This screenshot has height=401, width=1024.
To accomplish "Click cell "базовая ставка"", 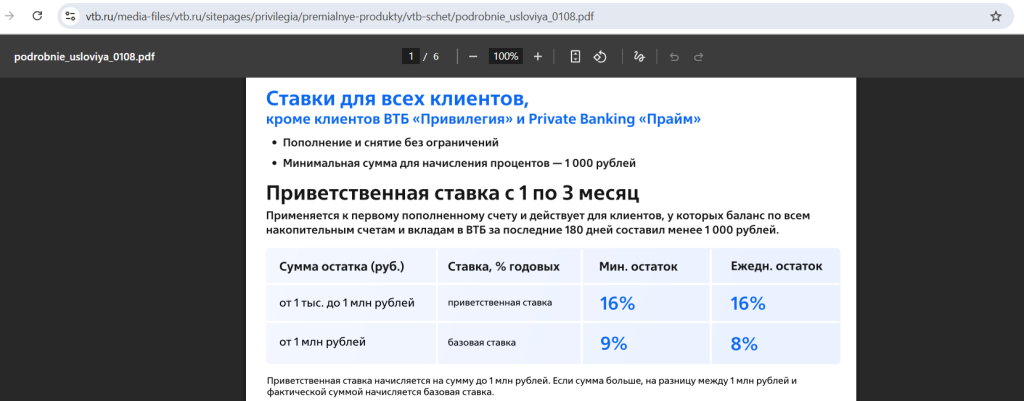I will click(482, 342).
